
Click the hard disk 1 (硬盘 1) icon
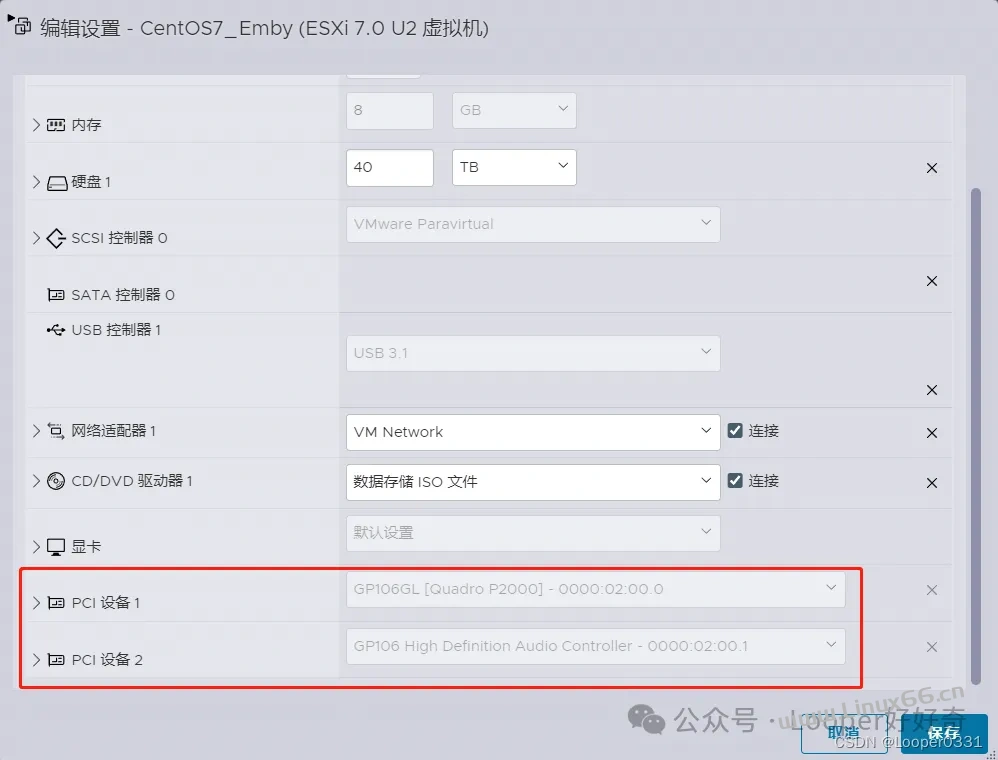57,183
